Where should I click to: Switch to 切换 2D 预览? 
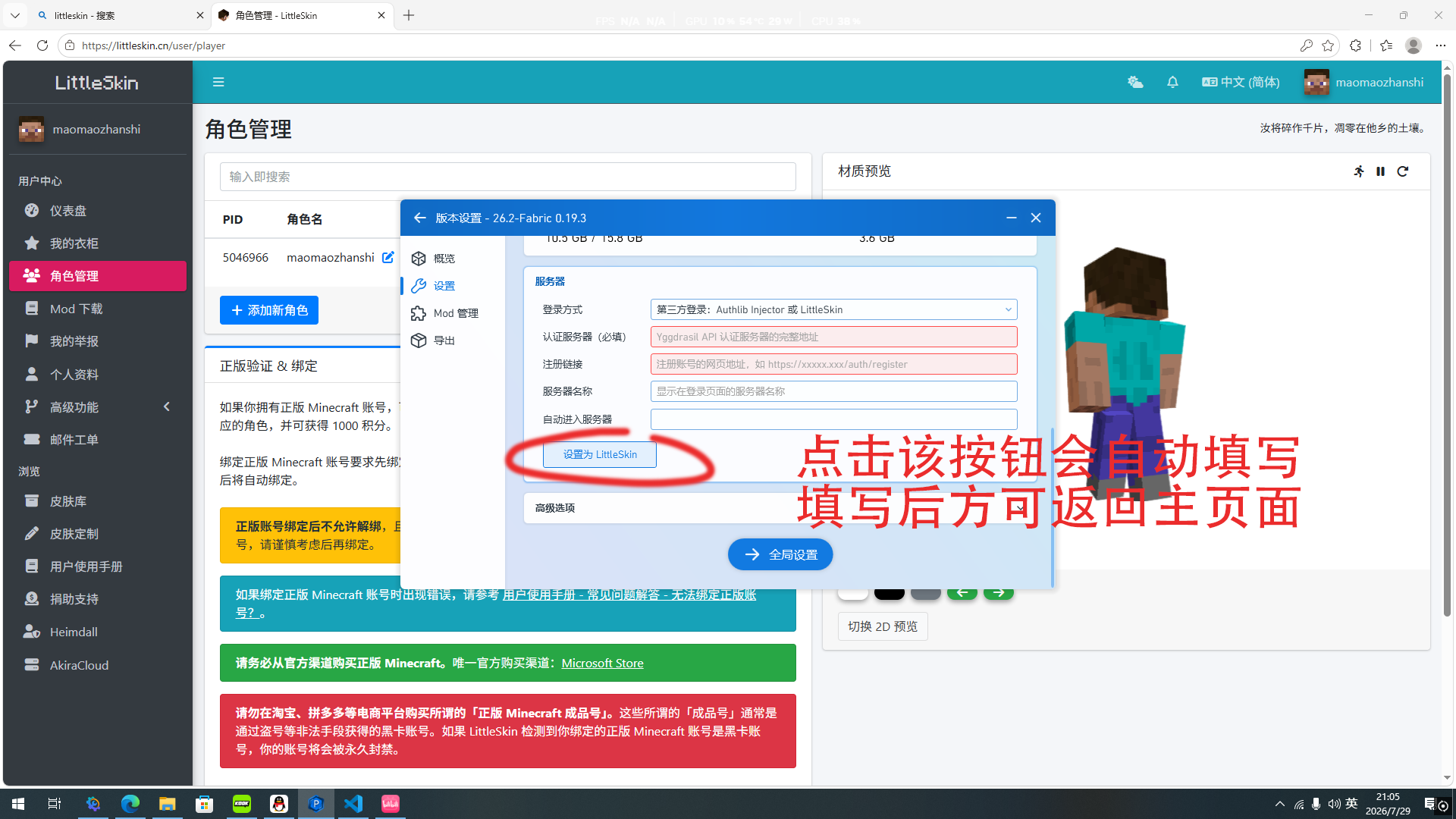(x=883, y=626)
